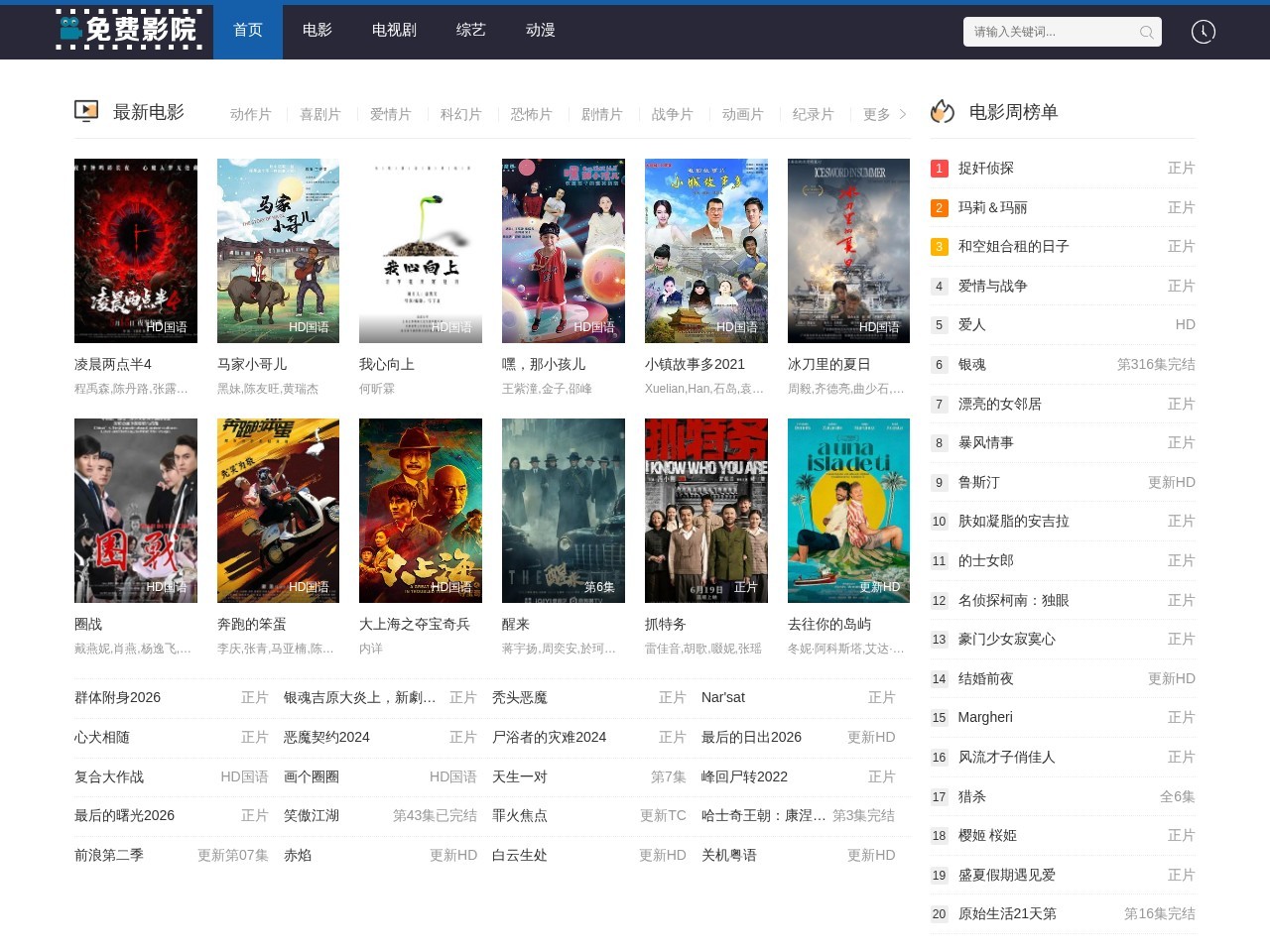Select the 战争片 genre link

(673, 114)
